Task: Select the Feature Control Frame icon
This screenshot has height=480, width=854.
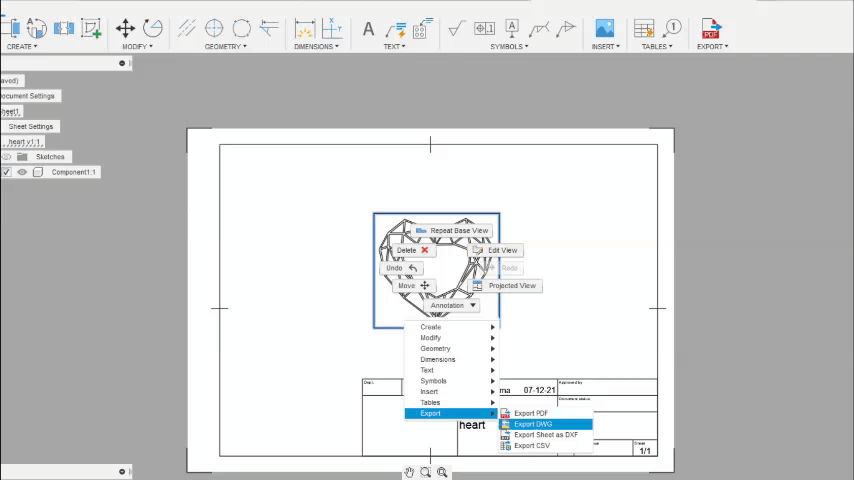Action: (484, 28)
